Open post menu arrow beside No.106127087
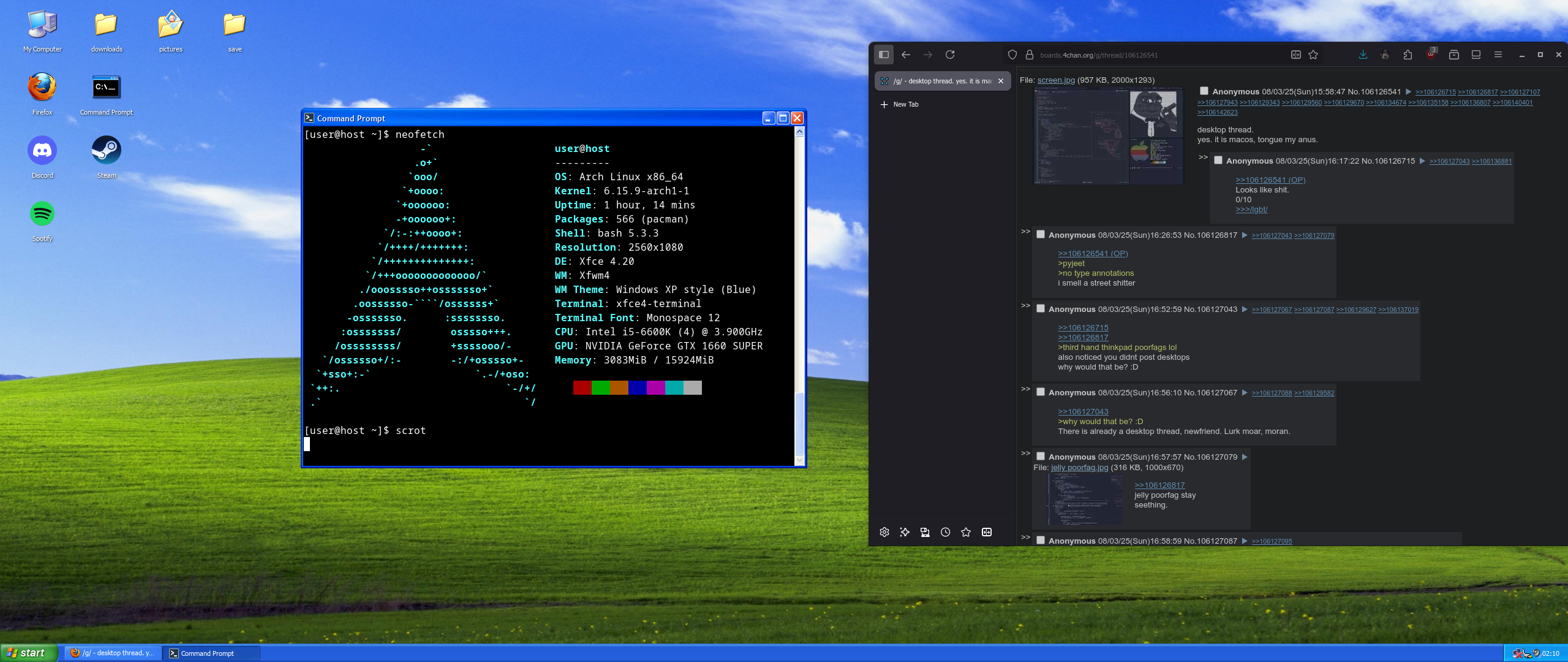 coord(1245,541)
